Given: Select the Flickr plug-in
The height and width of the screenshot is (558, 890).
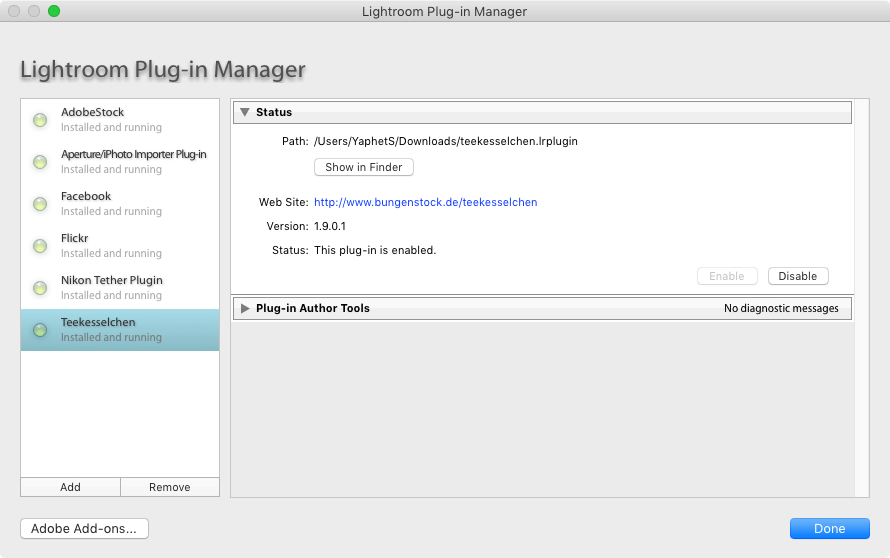Looking at the screenshot, I should [x=120, y=246].
